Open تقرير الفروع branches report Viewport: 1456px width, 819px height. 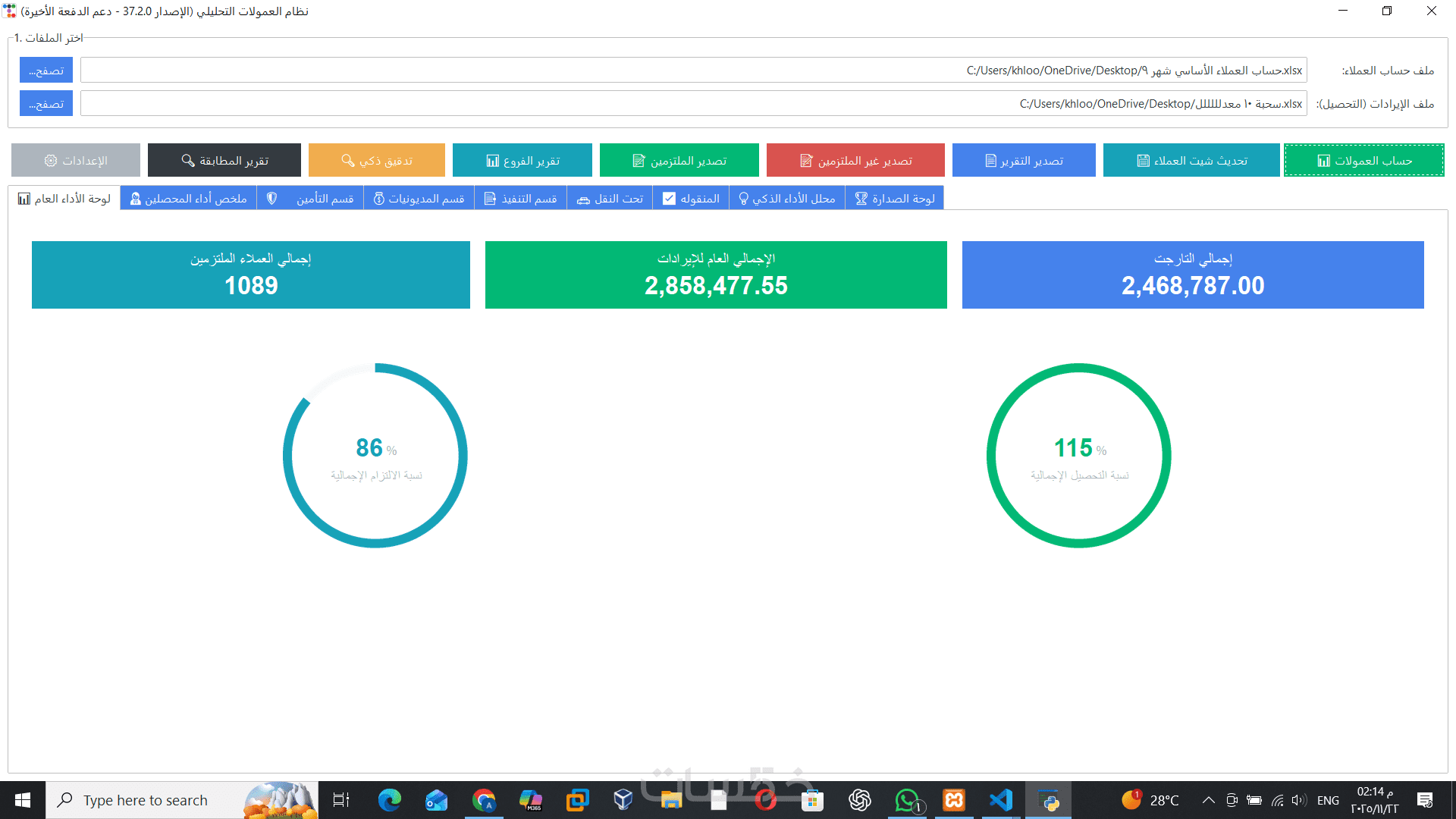[x=522, y=160]
